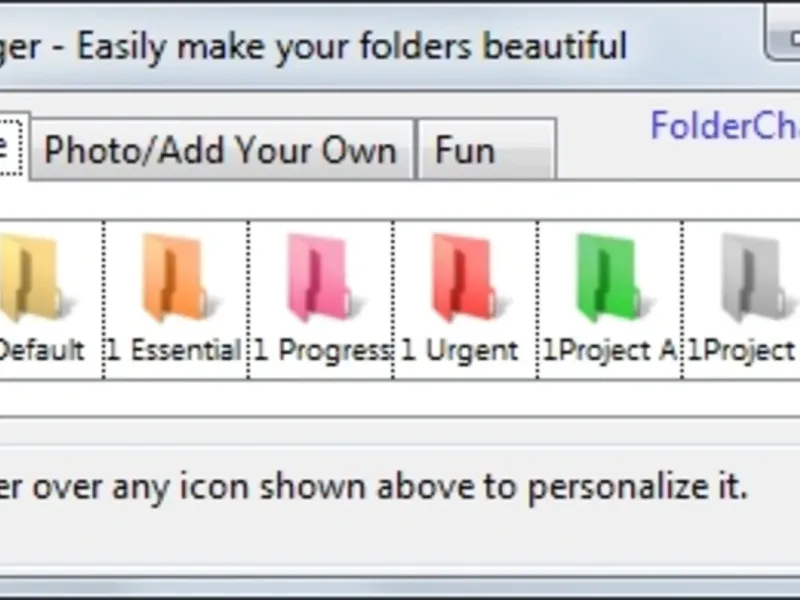The height and width of the screenshot is (600, 800).
Task: Click the "1 Essential" label text
Action: pos(175,351)
